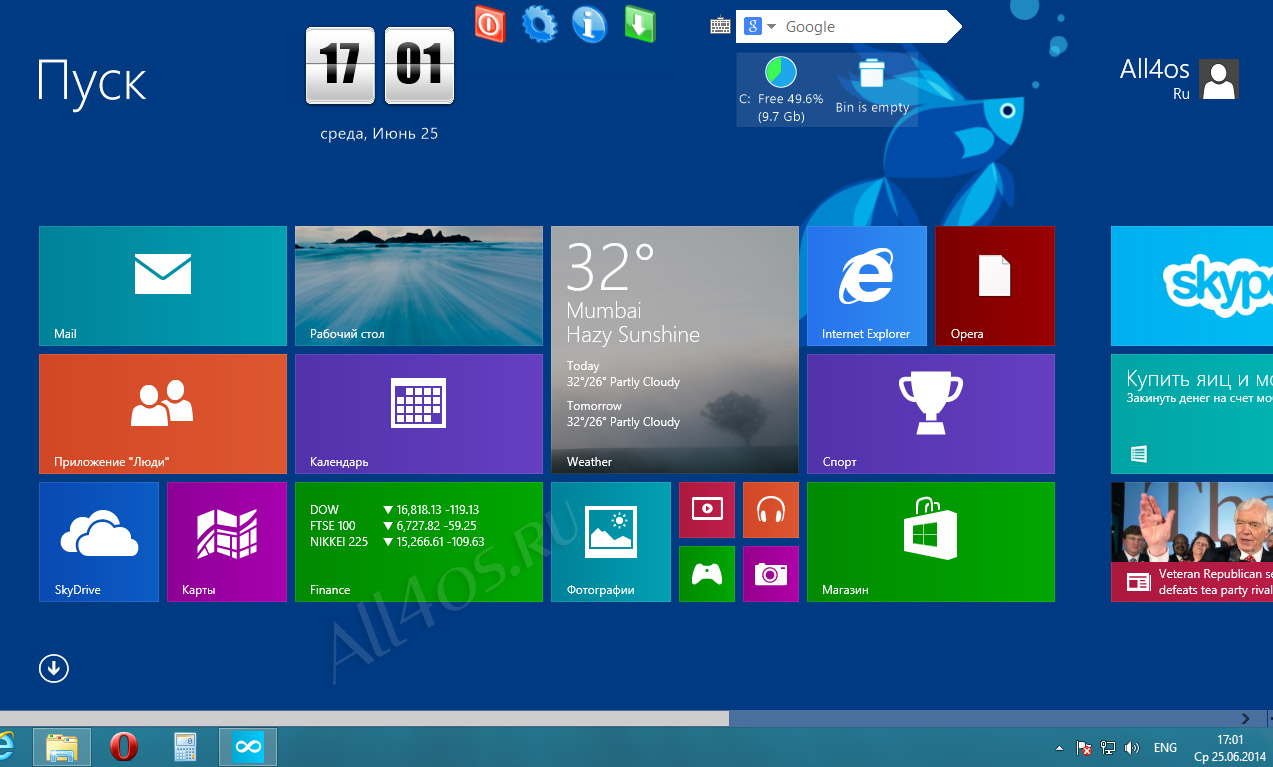Open Calculator from the taskbar
The width and height of the screenshot is (1273, 767).
click(x=186, y=747)
